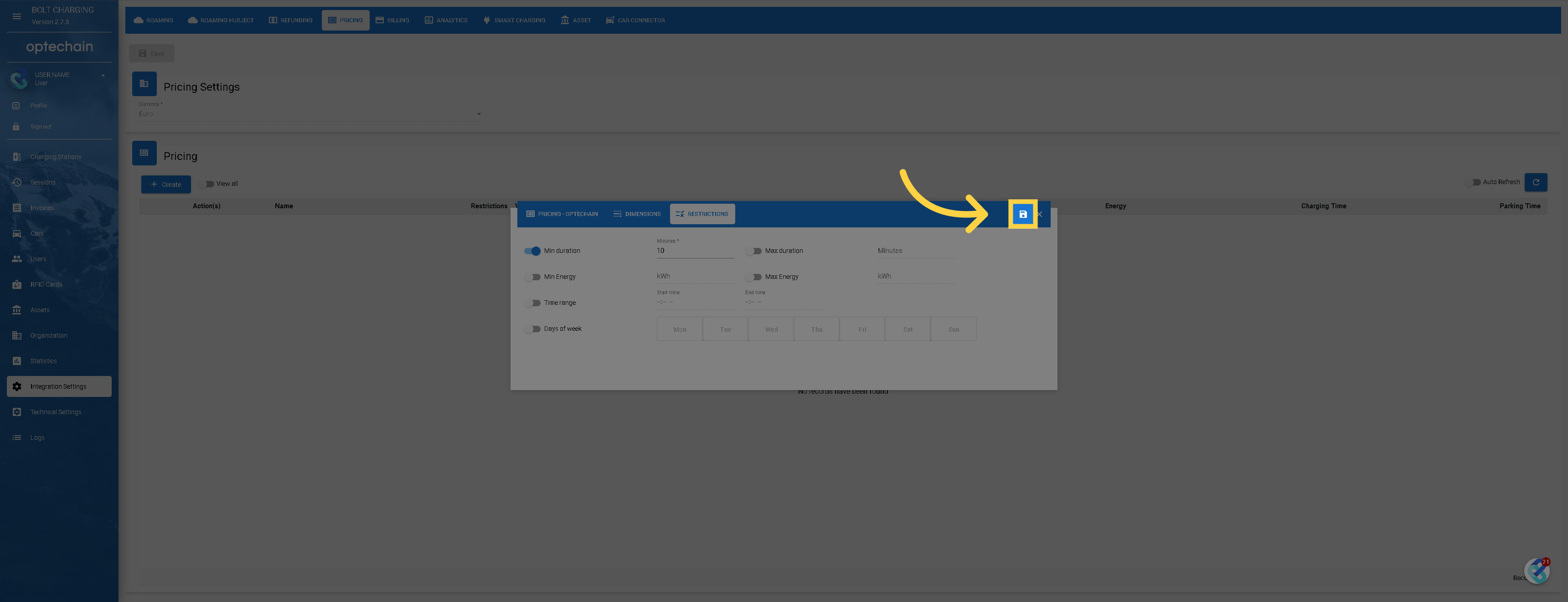Switch to the Dimensions tab
Image resolution: width=1568 pixels, height=602 pixels.
[x=637, y=214]
